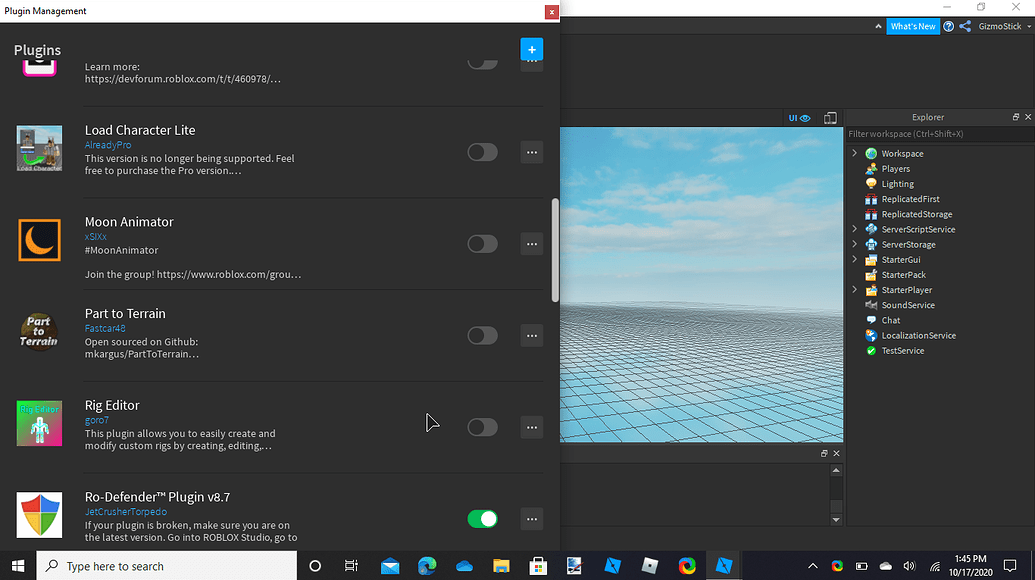Select the ServerStorage row in Explorer
Image resolution: width=1035 pixels, height=580 pixels.
point(940,245)
